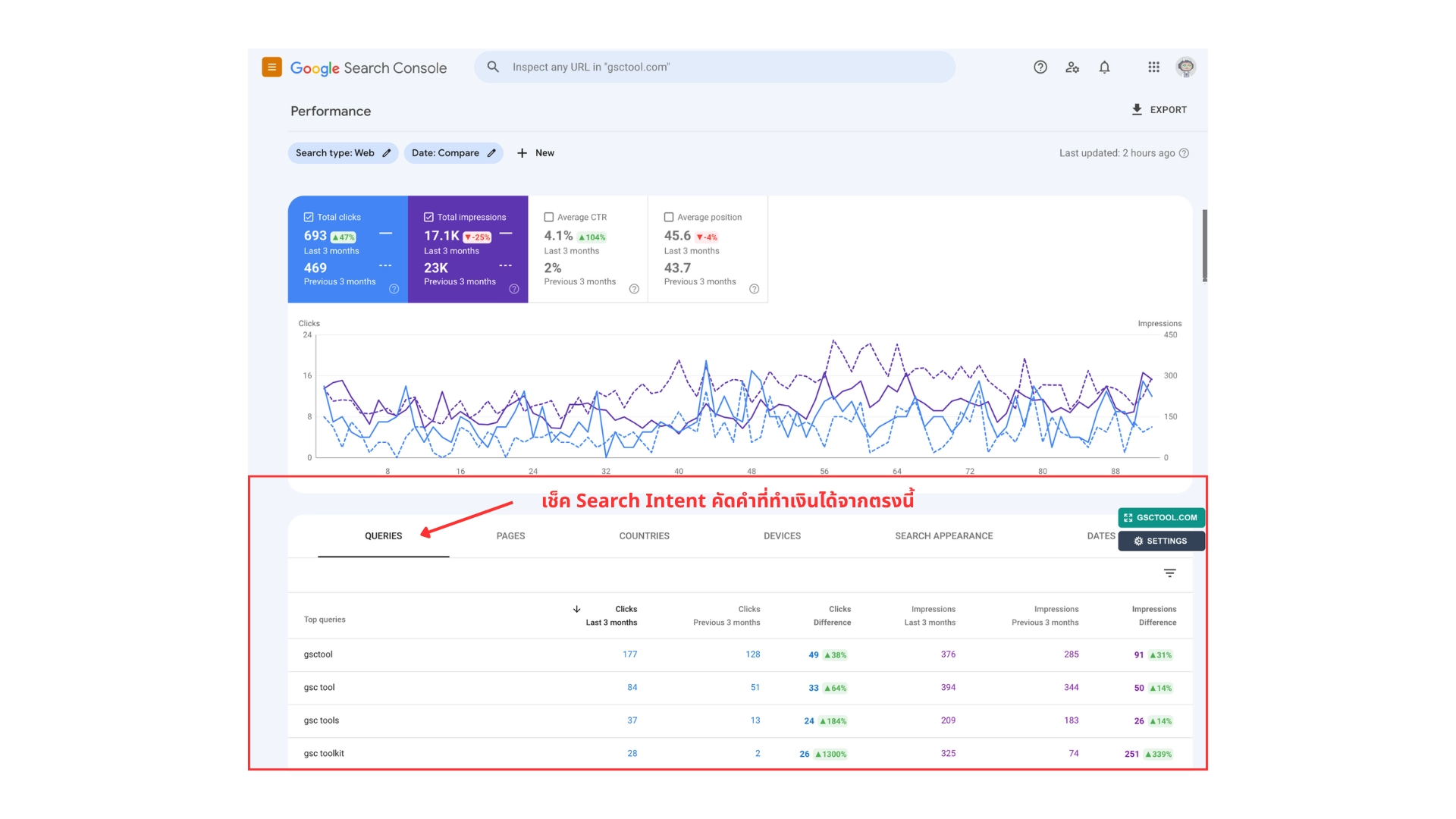
Task: Open the table filter rows icon
Action: (1170, 573)
